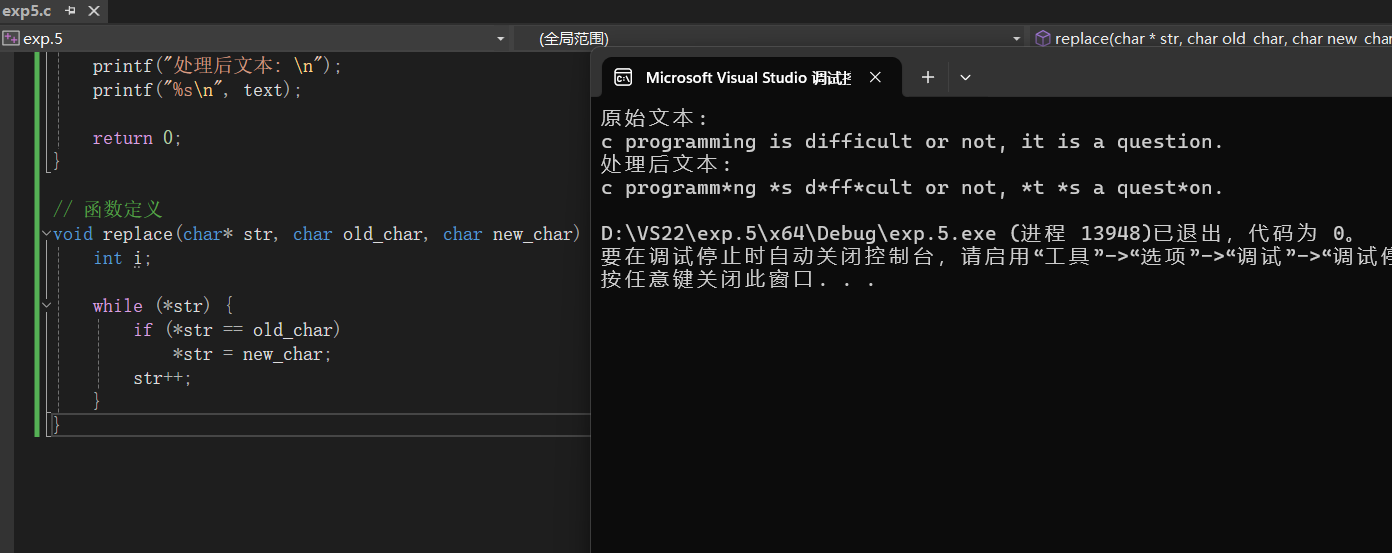Click the comment '// 函数定义'

coord(107,210)
